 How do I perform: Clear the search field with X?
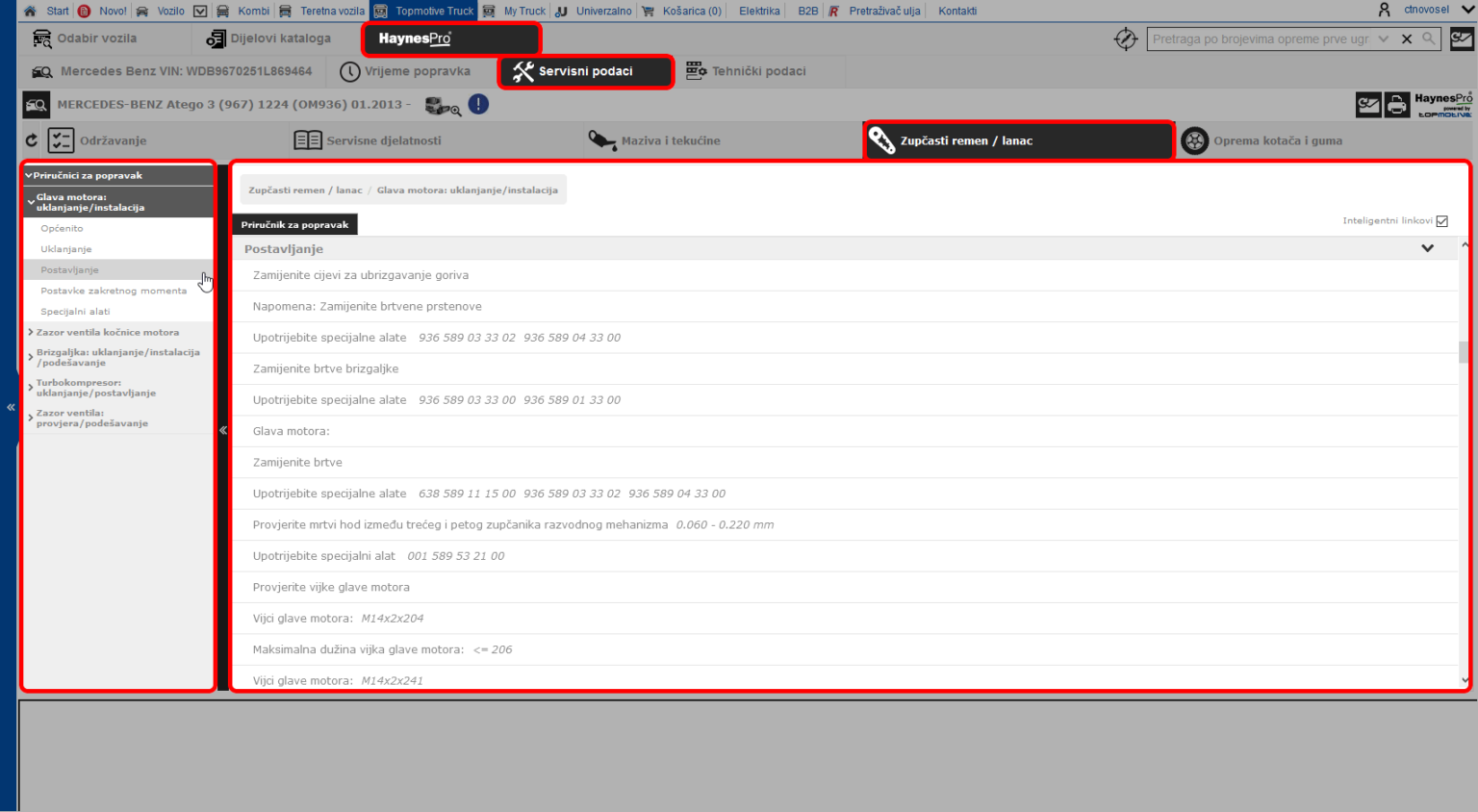click(x=1407, y=39)
